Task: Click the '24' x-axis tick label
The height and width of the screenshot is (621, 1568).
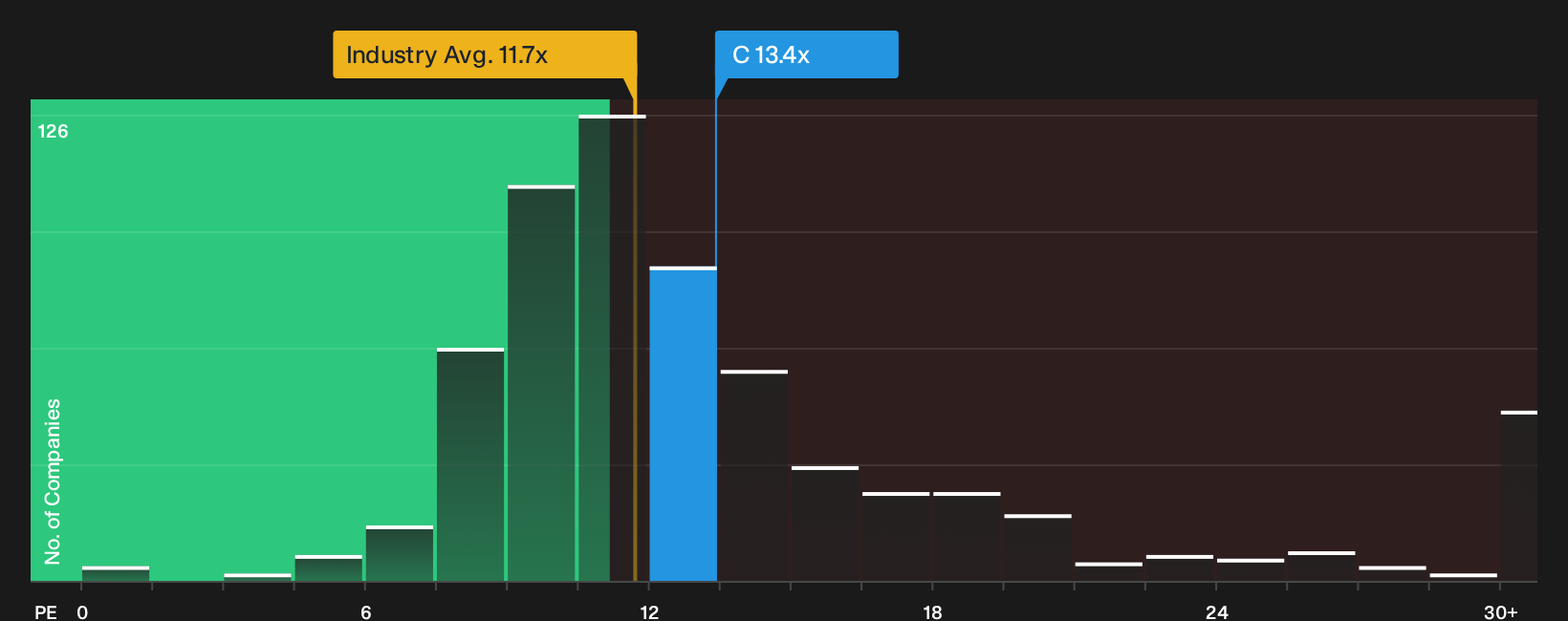Action: (x=1216, y=612)
